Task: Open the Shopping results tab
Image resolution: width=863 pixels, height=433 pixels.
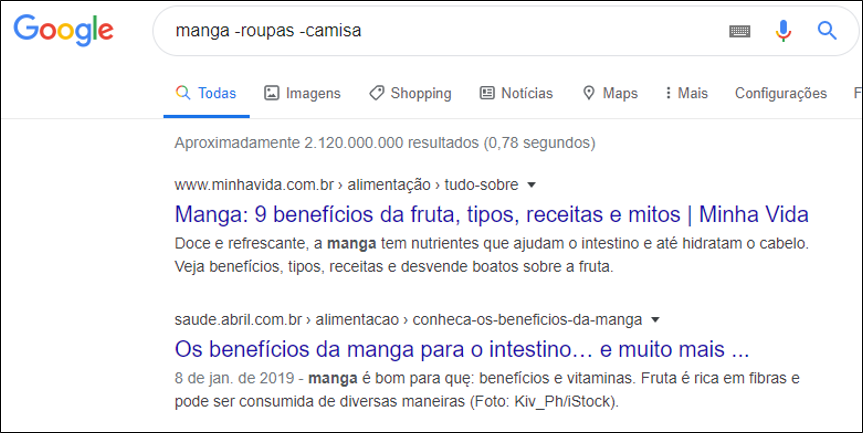Action: coord(420,93)
